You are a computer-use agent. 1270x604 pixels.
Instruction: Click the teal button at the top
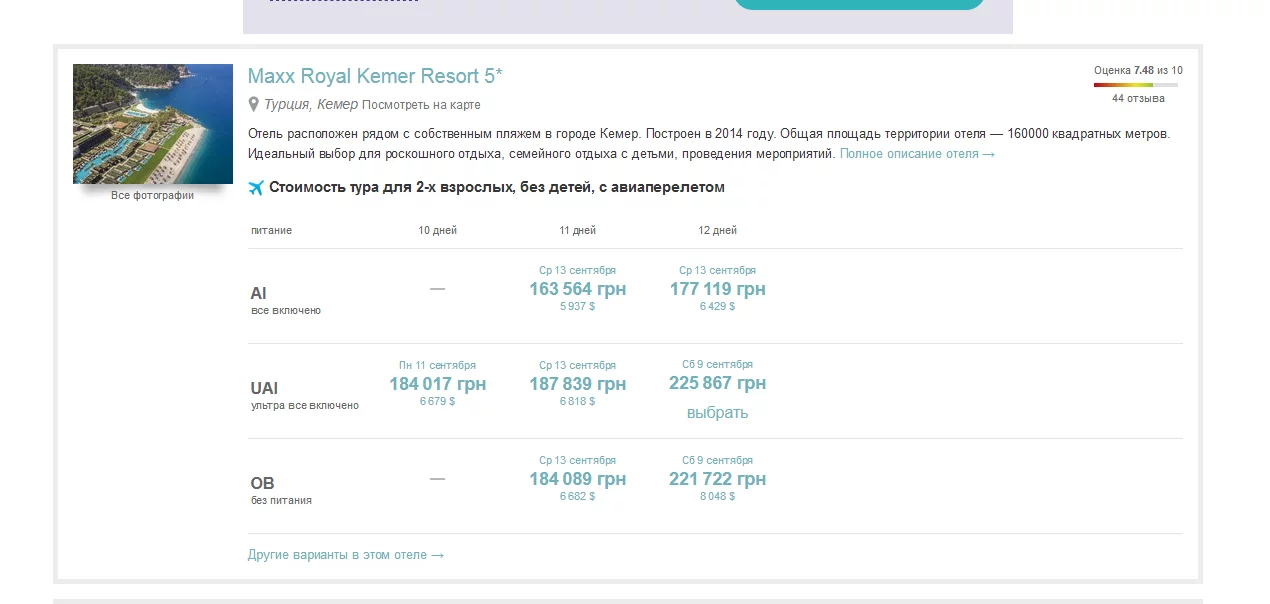click(x=858, y=3)
